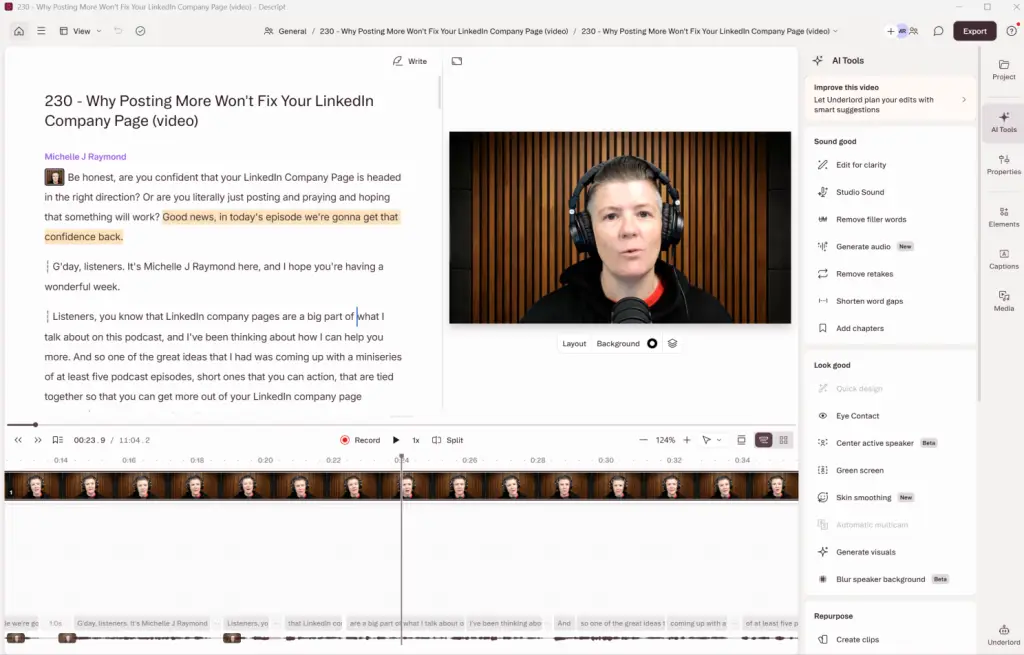Zoom out the timeline with minus

point(643,440)
